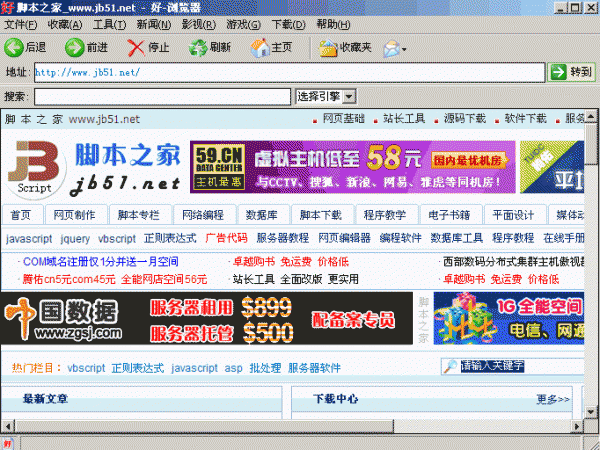Image resolution: width=600 pixels, height=450 pixels.
Task: Click the 最新文章 section header
Action: (46, 399)
